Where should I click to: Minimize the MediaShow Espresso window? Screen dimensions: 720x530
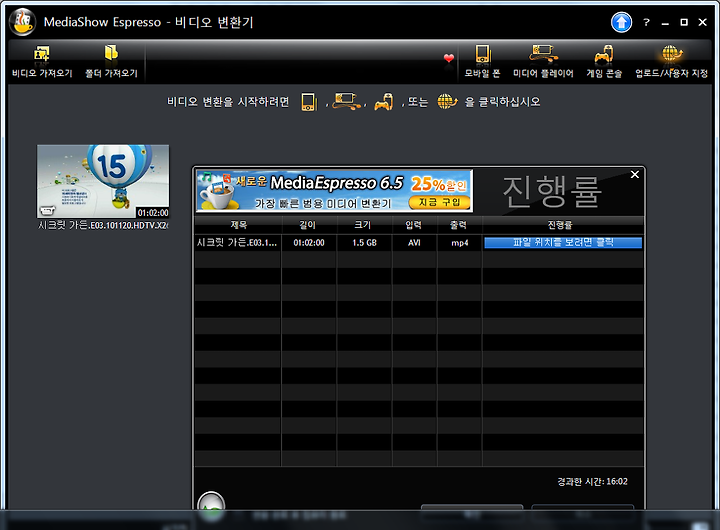pos(665,23)
